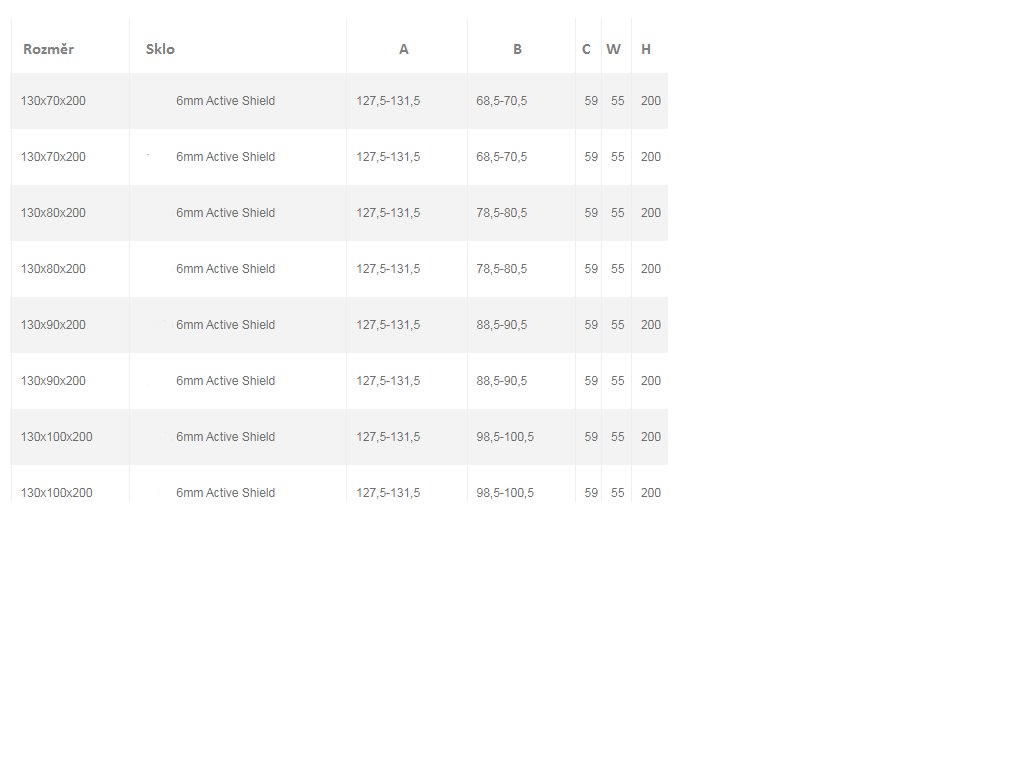Click the W column header
The width and height of the screenshot is (1024, 768).
[613, 49]
